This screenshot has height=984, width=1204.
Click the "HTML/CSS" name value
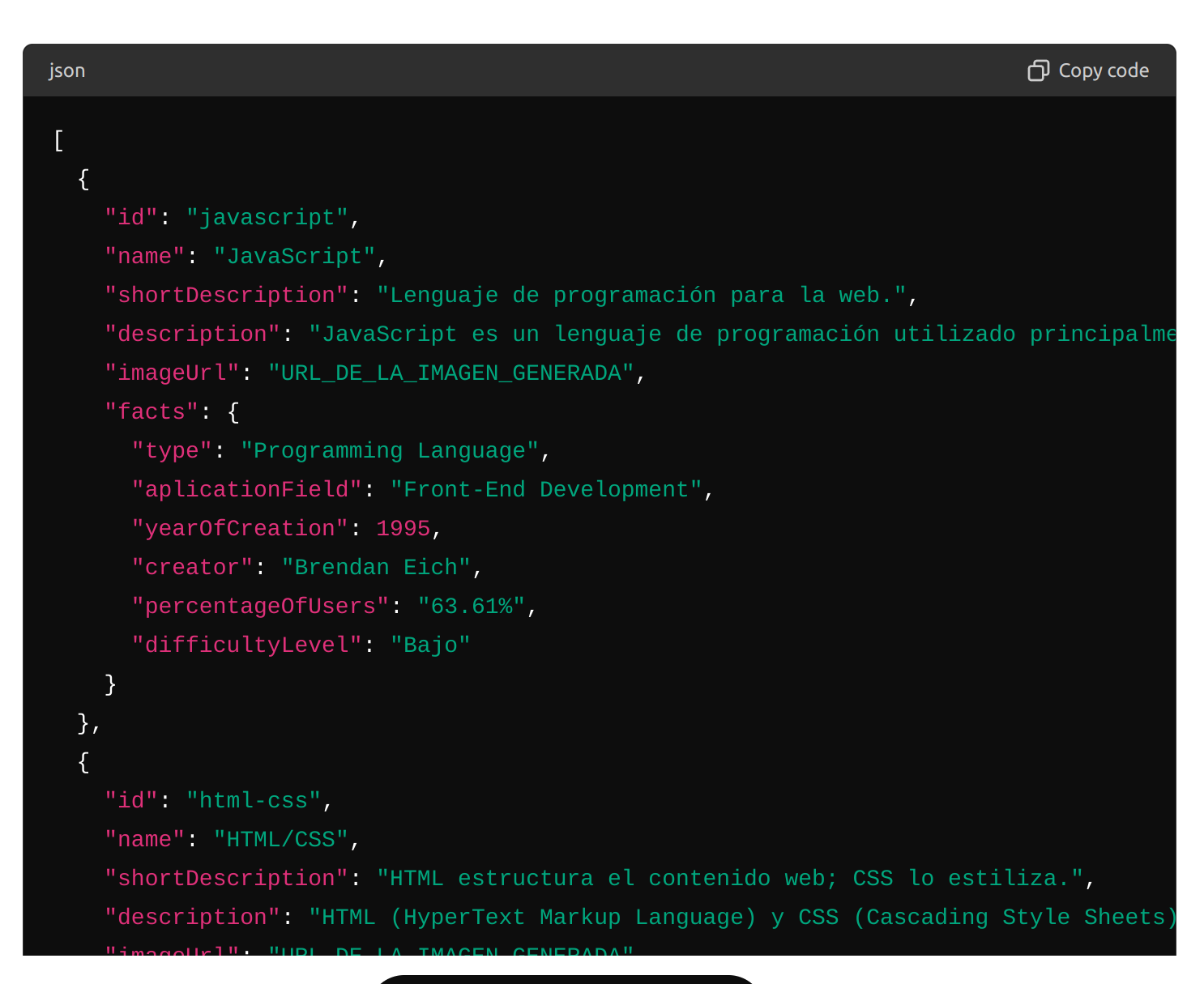pyautogui.click(x=281, y=840)
